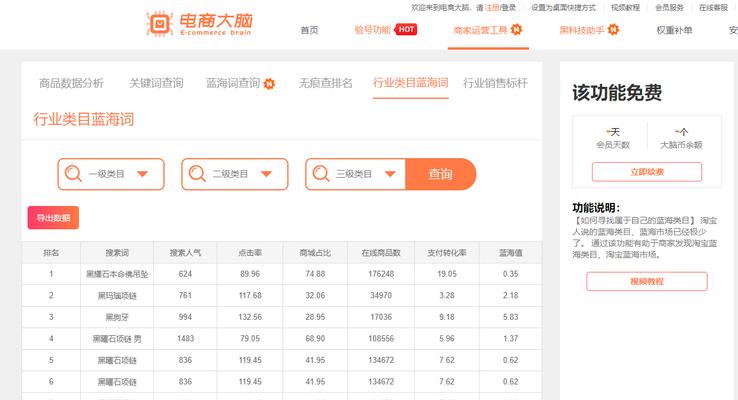Screen dimensions: 738x400
Task: Click the 蓝海值 column header
Action: click(x=510, y=253)
